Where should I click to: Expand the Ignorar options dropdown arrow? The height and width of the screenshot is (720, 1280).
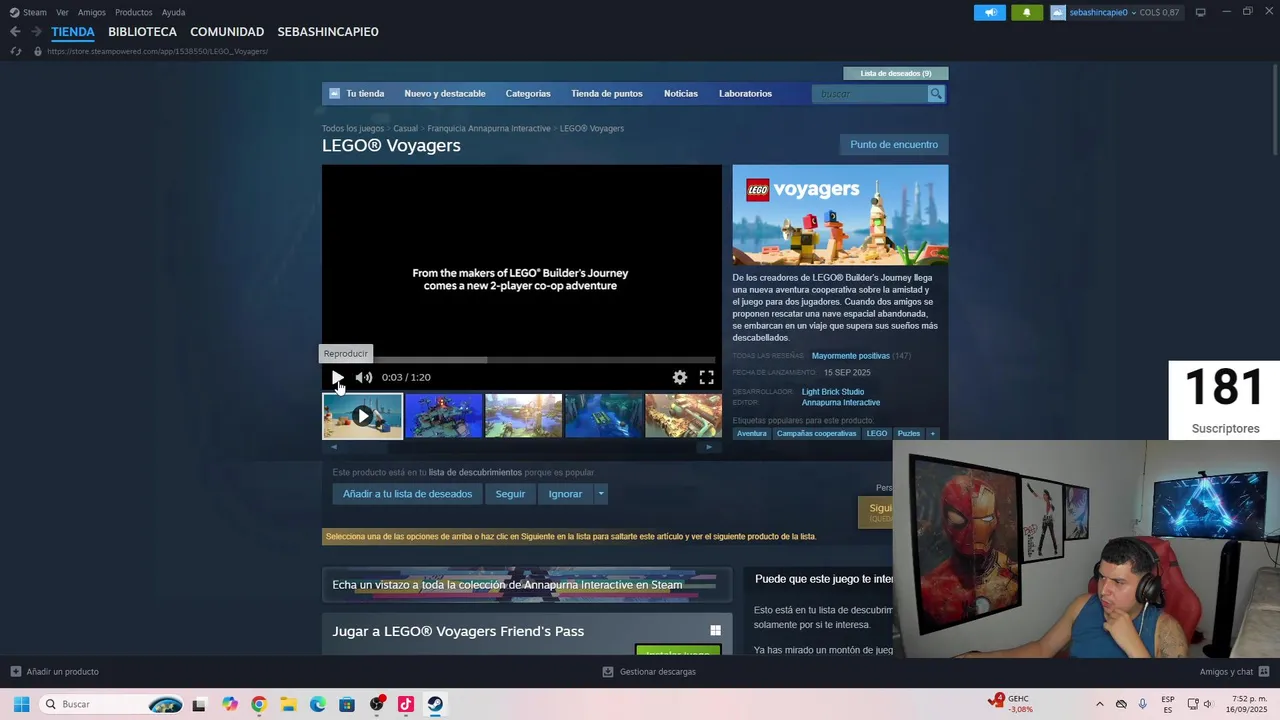[x=601, y=494]
